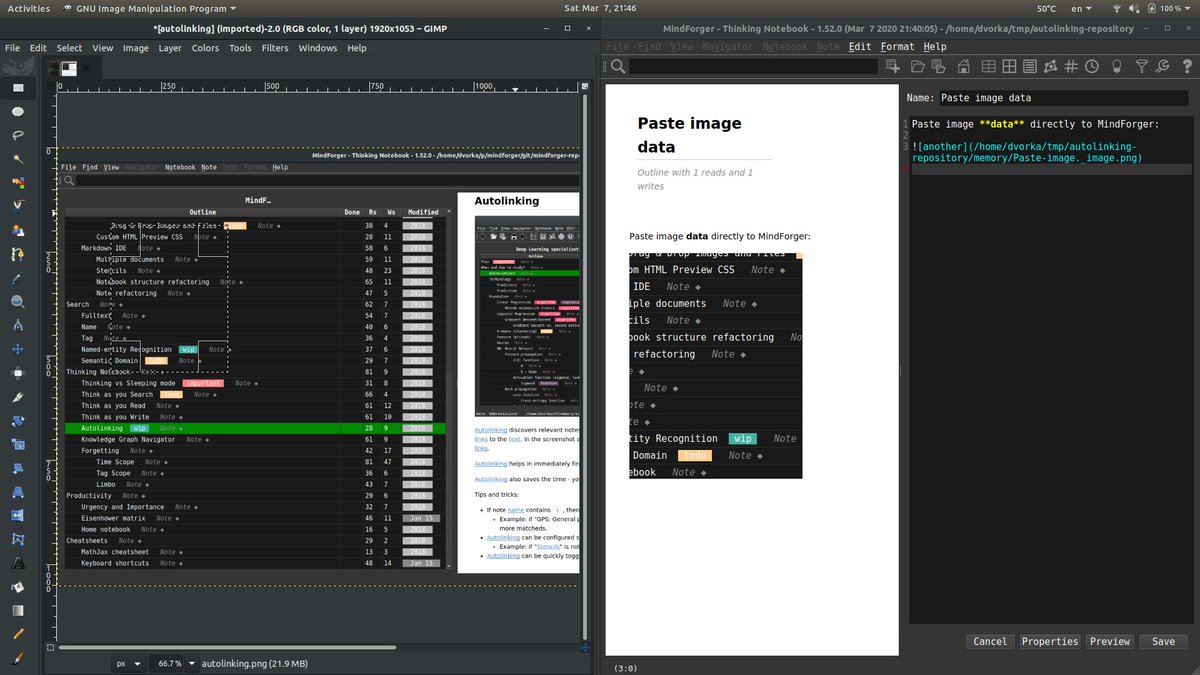Toggle the think lightbulb icon
Viewport: 1200px width, 675px height.
pyautogui.click(x=1117, y=67)
